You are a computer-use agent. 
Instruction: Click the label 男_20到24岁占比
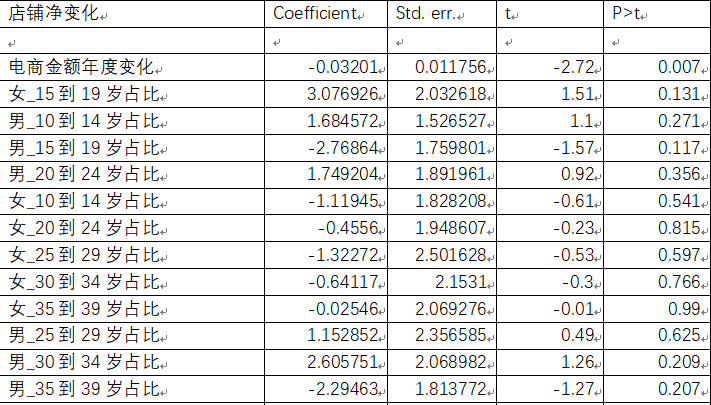pyautogui.click(x=84, y=174)
